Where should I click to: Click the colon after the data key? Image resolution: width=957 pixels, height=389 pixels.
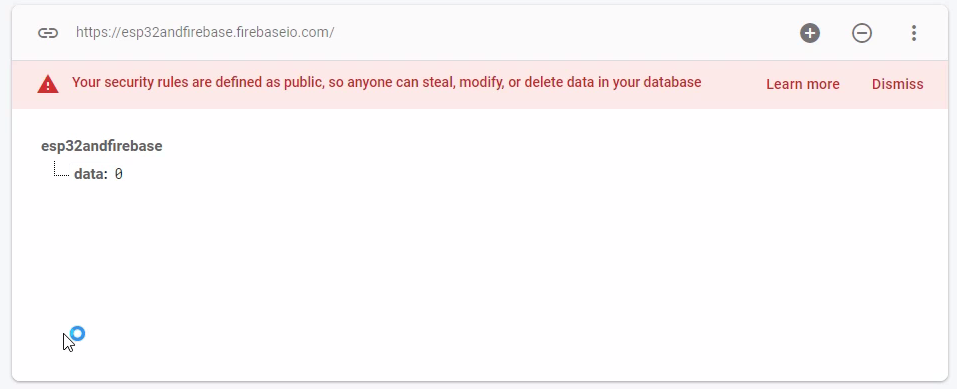[105, 175]
